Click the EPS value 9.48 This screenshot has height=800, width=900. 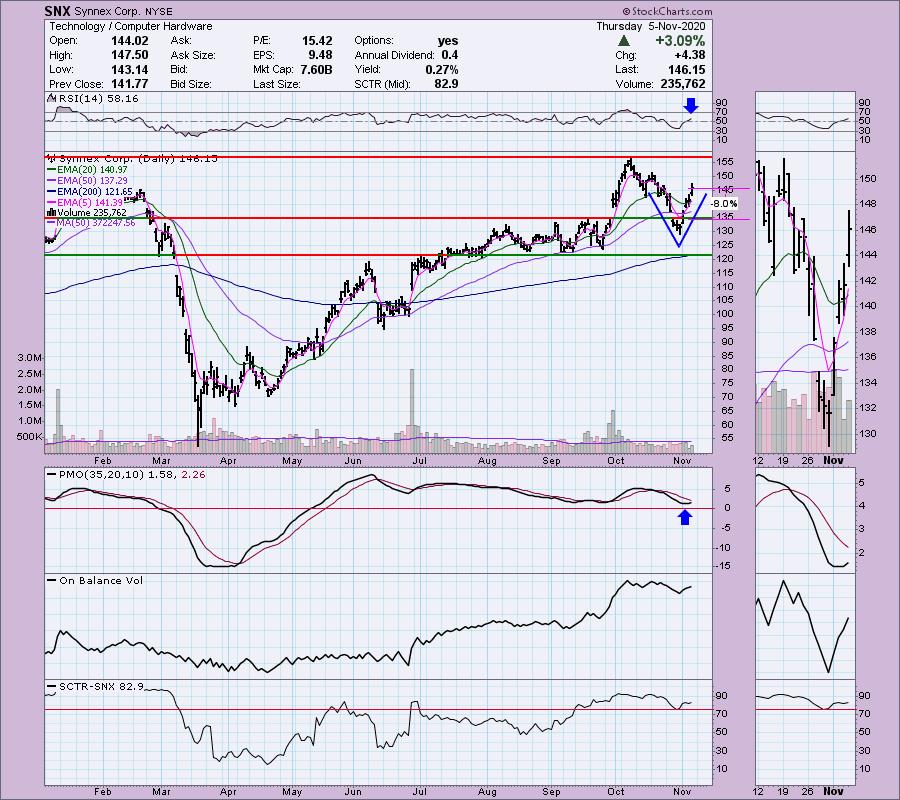point(320,55)
